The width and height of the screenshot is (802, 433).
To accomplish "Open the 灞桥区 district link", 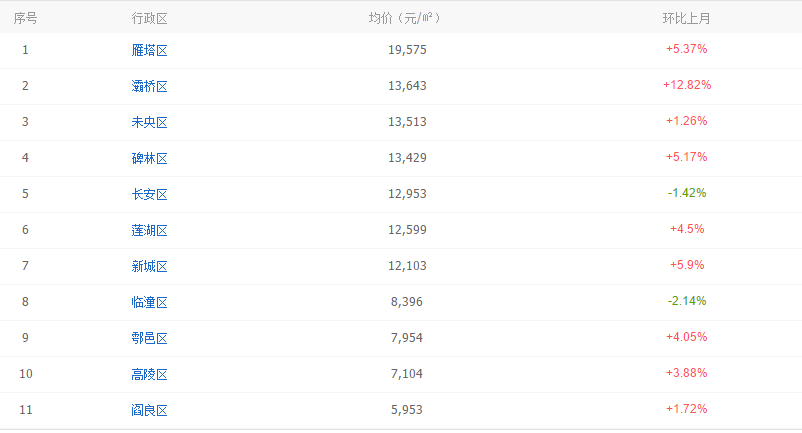I will click(149, 86).
